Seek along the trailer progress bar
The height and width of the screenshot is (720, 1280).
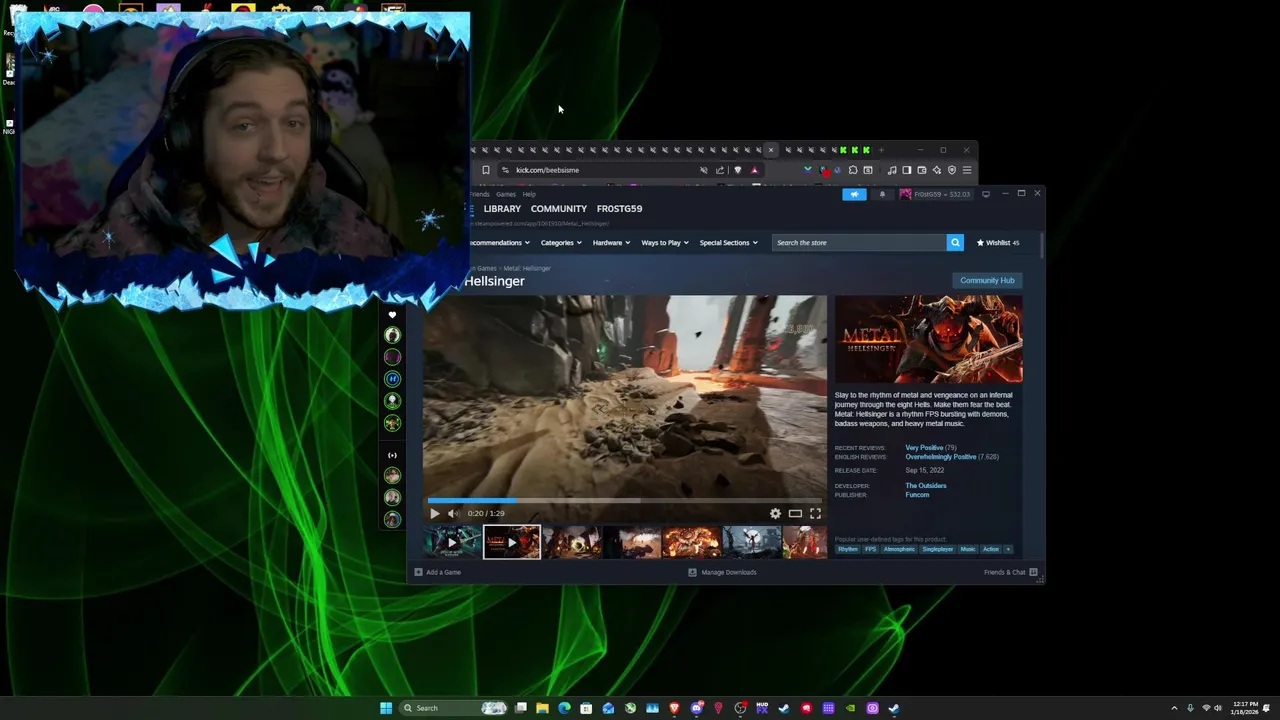[x=624, y=500]
